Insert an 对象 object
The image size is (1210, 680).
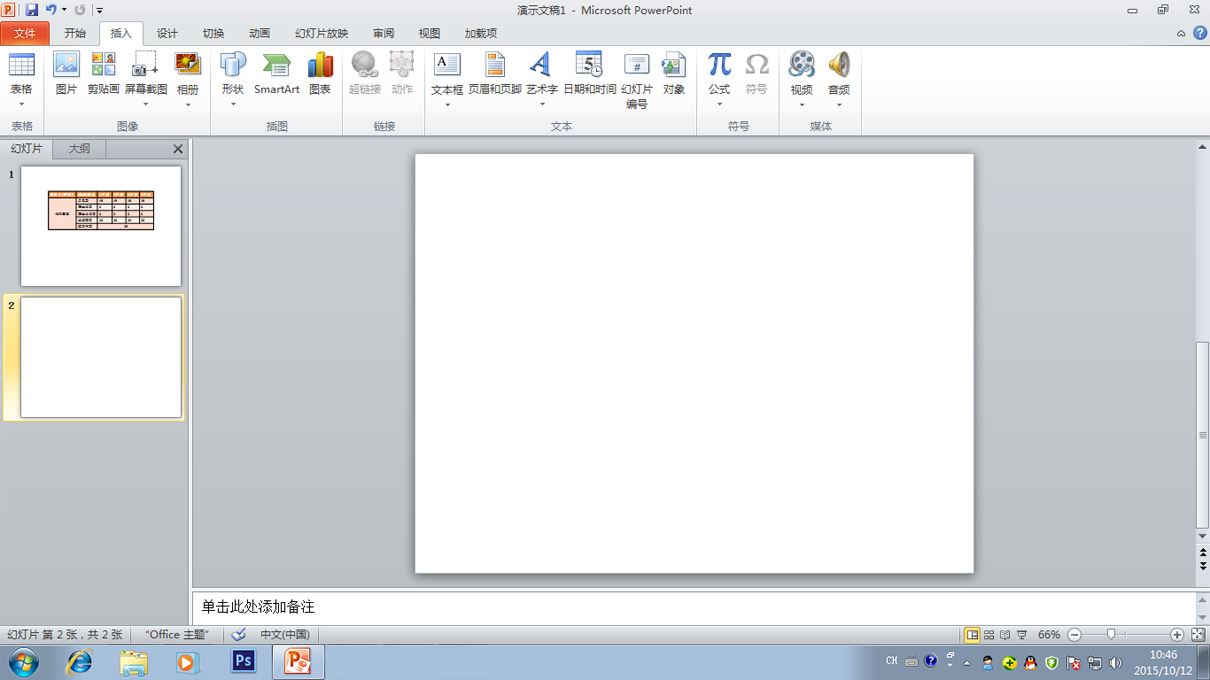[x=674, y=74]
